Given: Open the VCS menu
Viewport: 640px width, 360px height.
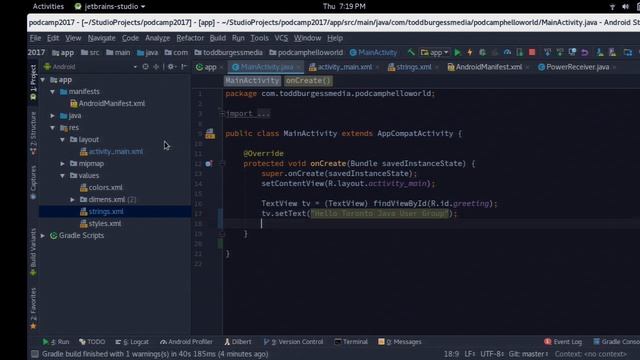Looking at the screenshot, I should point(281,38).
